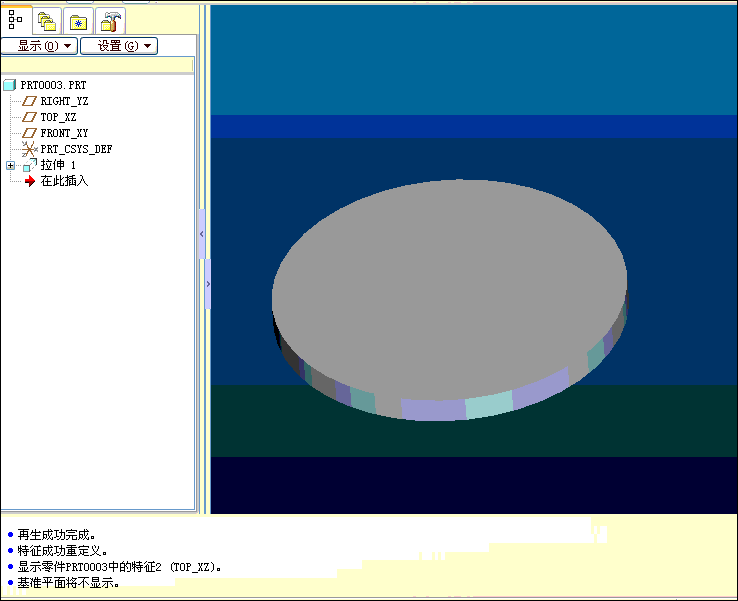Viewport: 738px width, 601px height.
Task: Click message 再生成功完成。
Action: [x=56, y=535]
